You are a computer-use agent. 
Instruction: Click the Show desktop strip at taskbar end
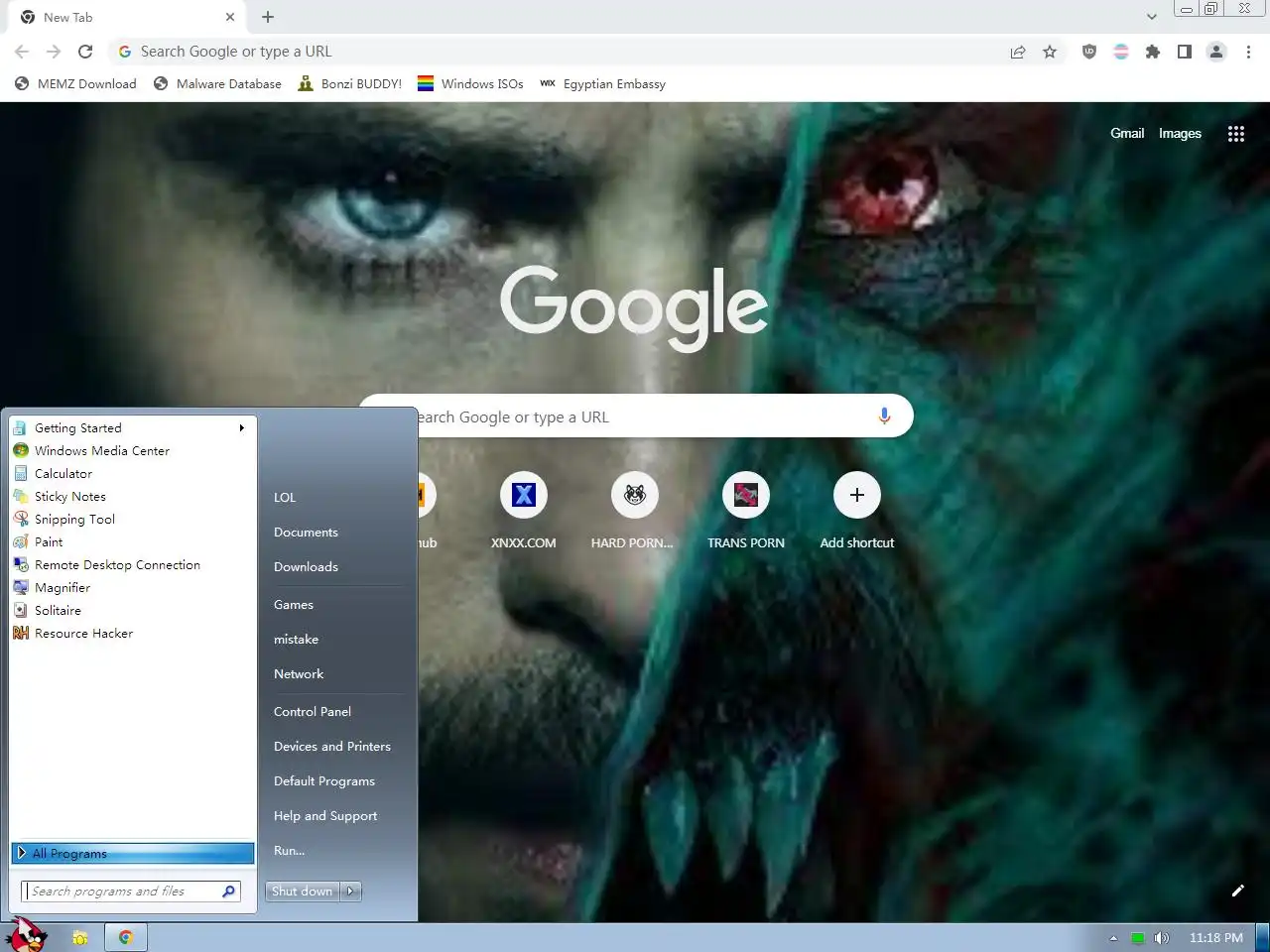1263,937
